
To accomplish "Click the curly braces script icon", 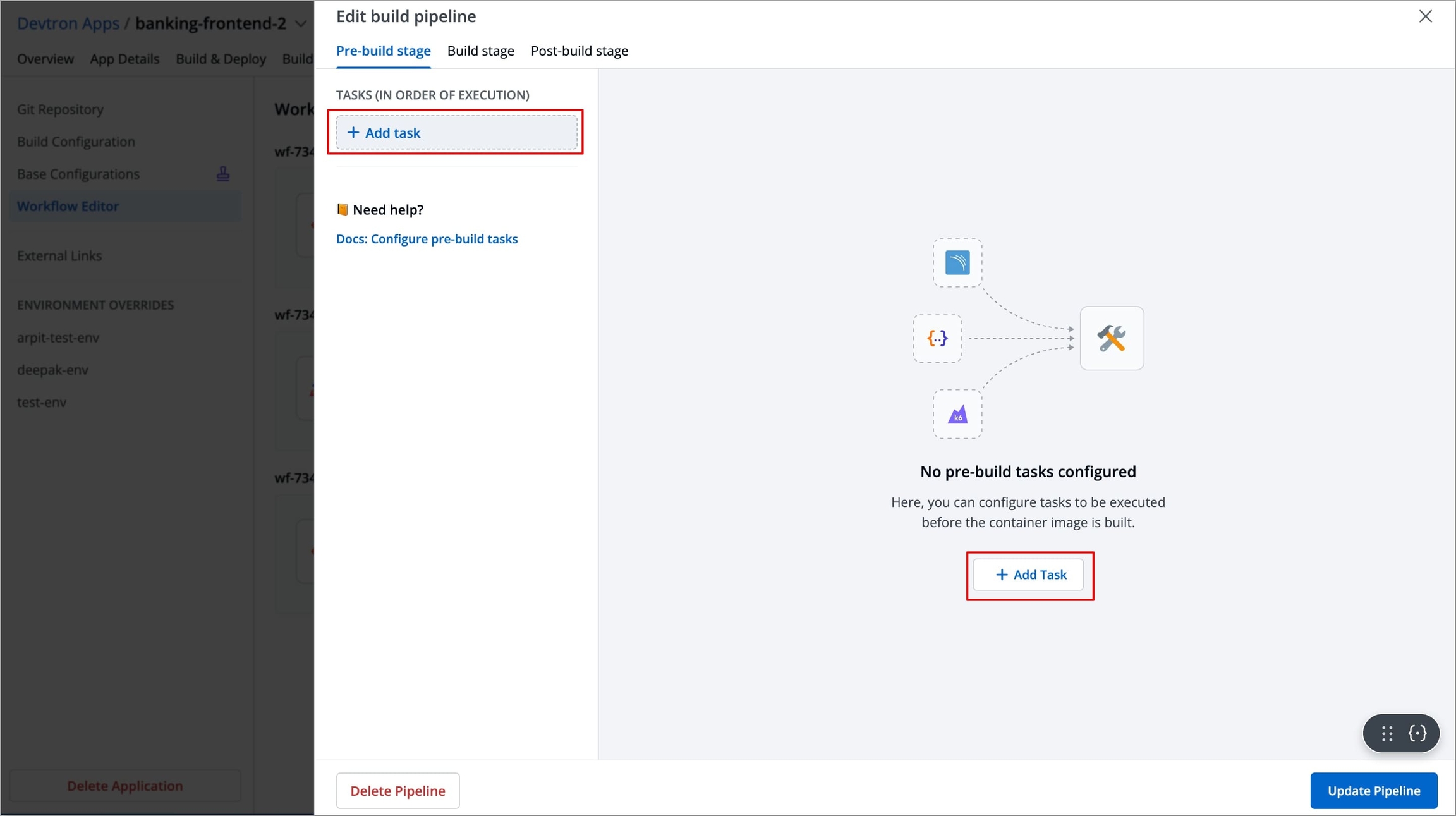I will [937, 338].
